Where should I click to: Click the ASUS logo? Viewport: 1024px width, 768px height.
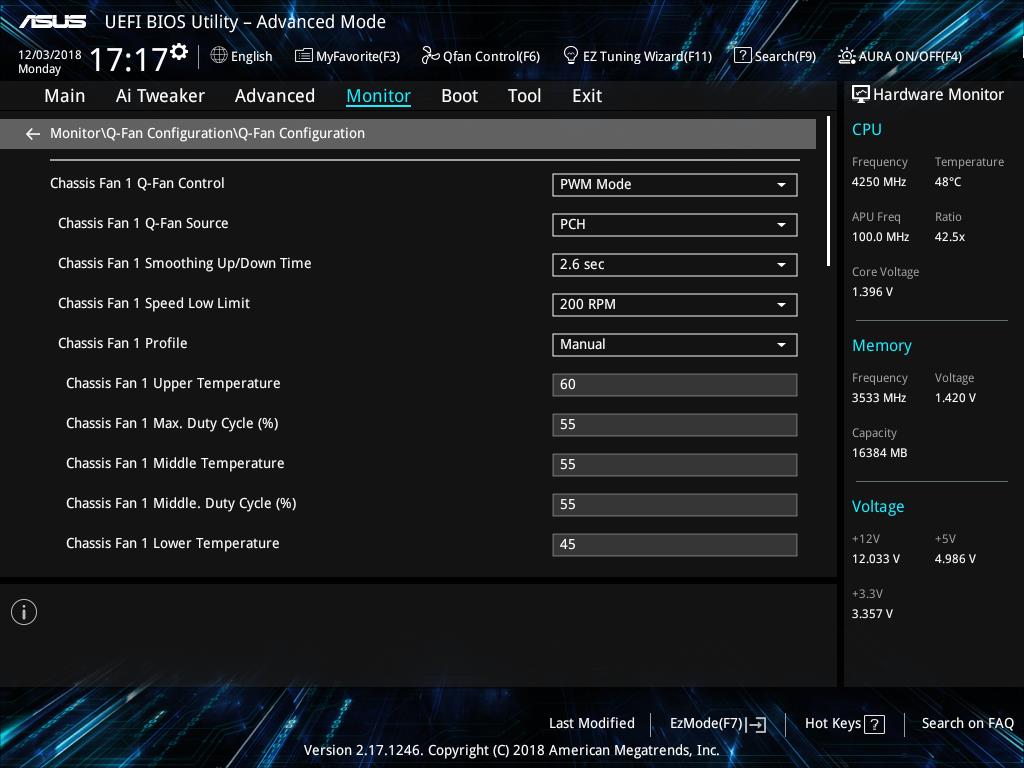point(52,22)
